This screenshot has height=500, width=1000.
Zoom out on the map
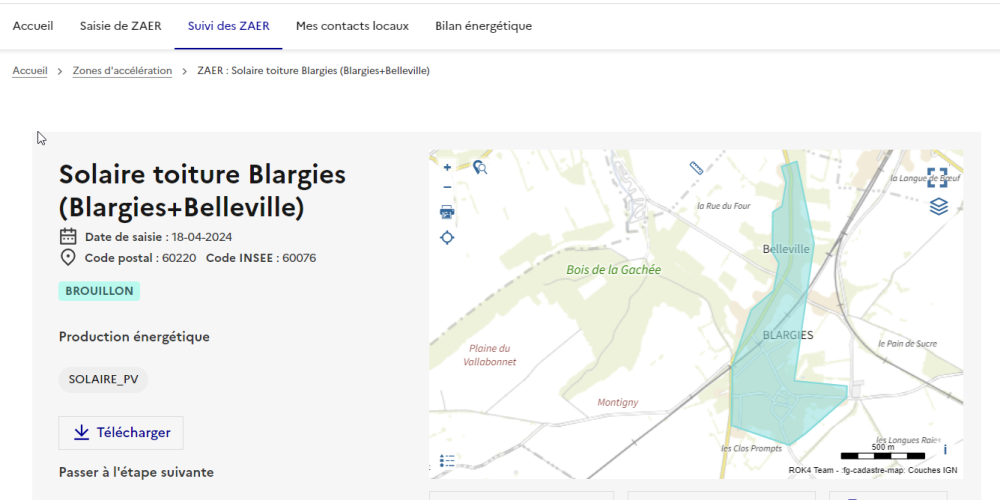coord(447,187)
